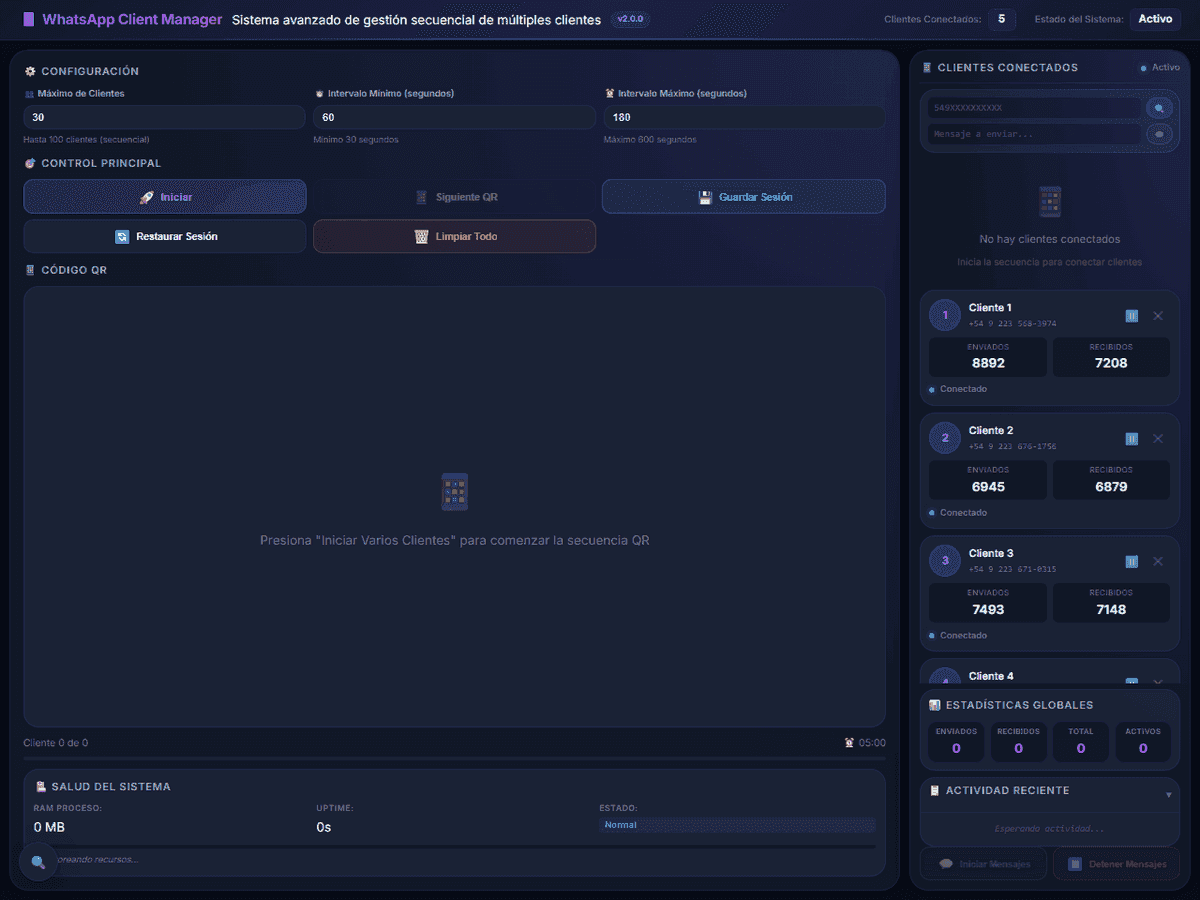Image resolution: width=1200 pixels, height=900 pixels.
Task: Collapse the Actividad Reciente panel arrow
Action: click(x=1169, y=795)
